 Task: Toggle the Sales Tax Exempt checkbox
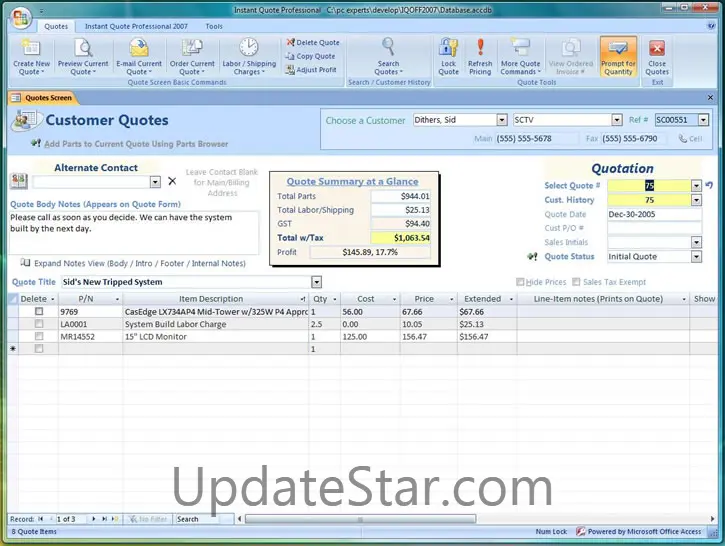pos(576,283)
